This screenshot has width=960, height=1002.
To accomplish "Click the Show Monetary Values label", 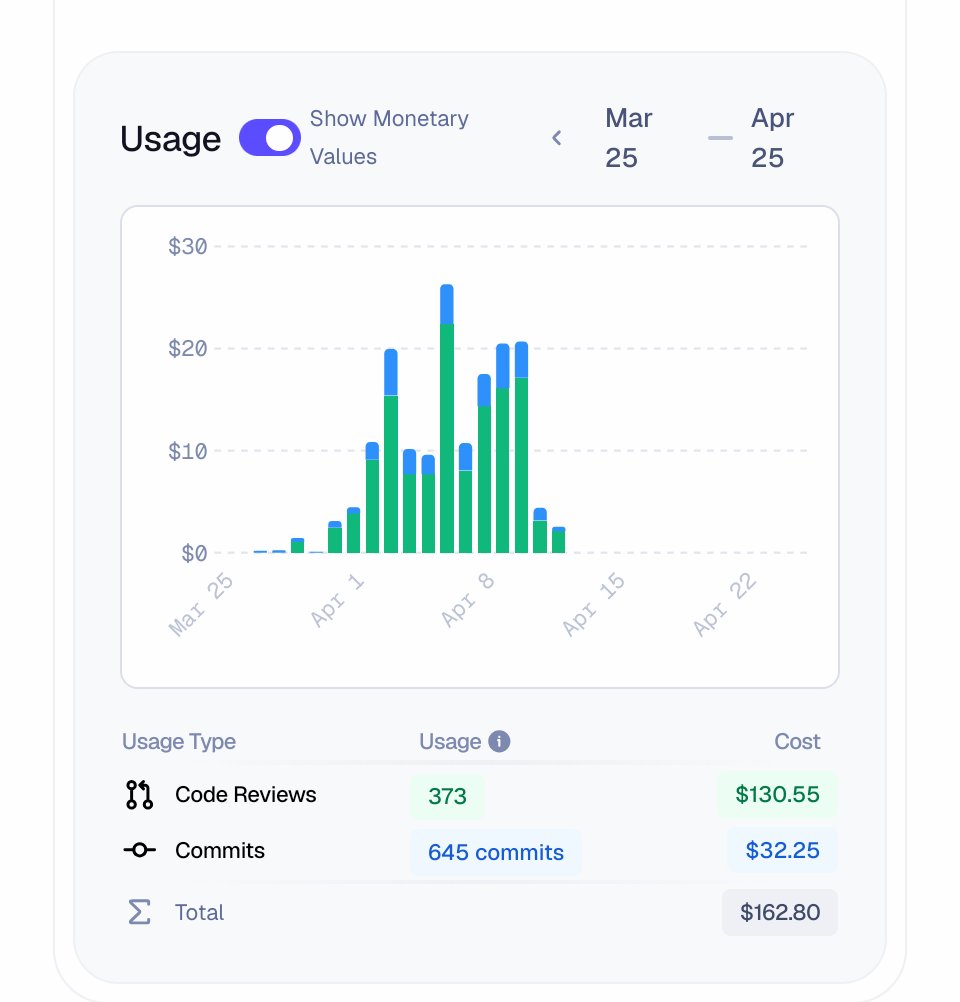I will [389, 137].
